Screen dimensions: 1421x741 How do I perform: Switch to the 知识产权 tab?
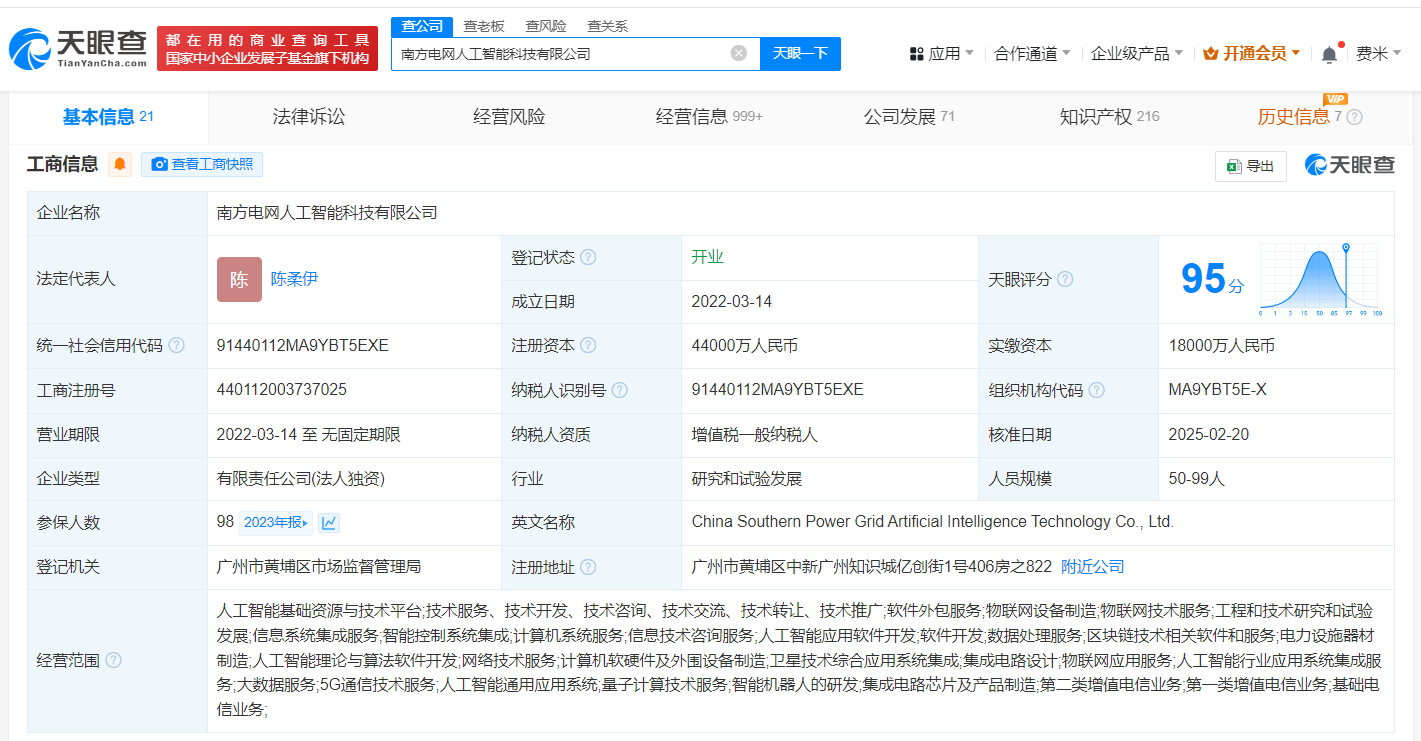(1108, 117)
